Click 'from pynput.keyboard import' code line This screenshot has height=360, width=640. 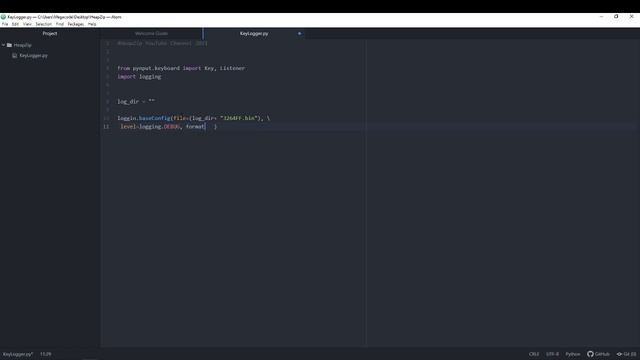[181, 68]
